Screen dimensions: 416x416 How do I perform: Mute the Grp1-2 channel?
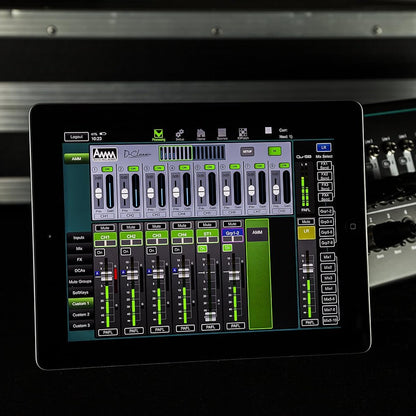pyautogui.click(x=232, y=224)
